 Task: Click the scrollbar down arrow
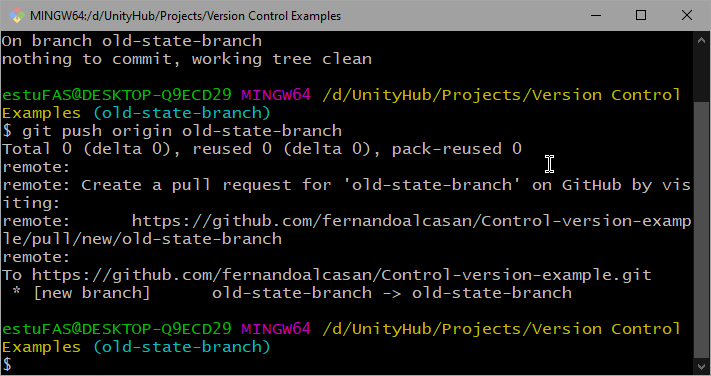pos(701,366)
